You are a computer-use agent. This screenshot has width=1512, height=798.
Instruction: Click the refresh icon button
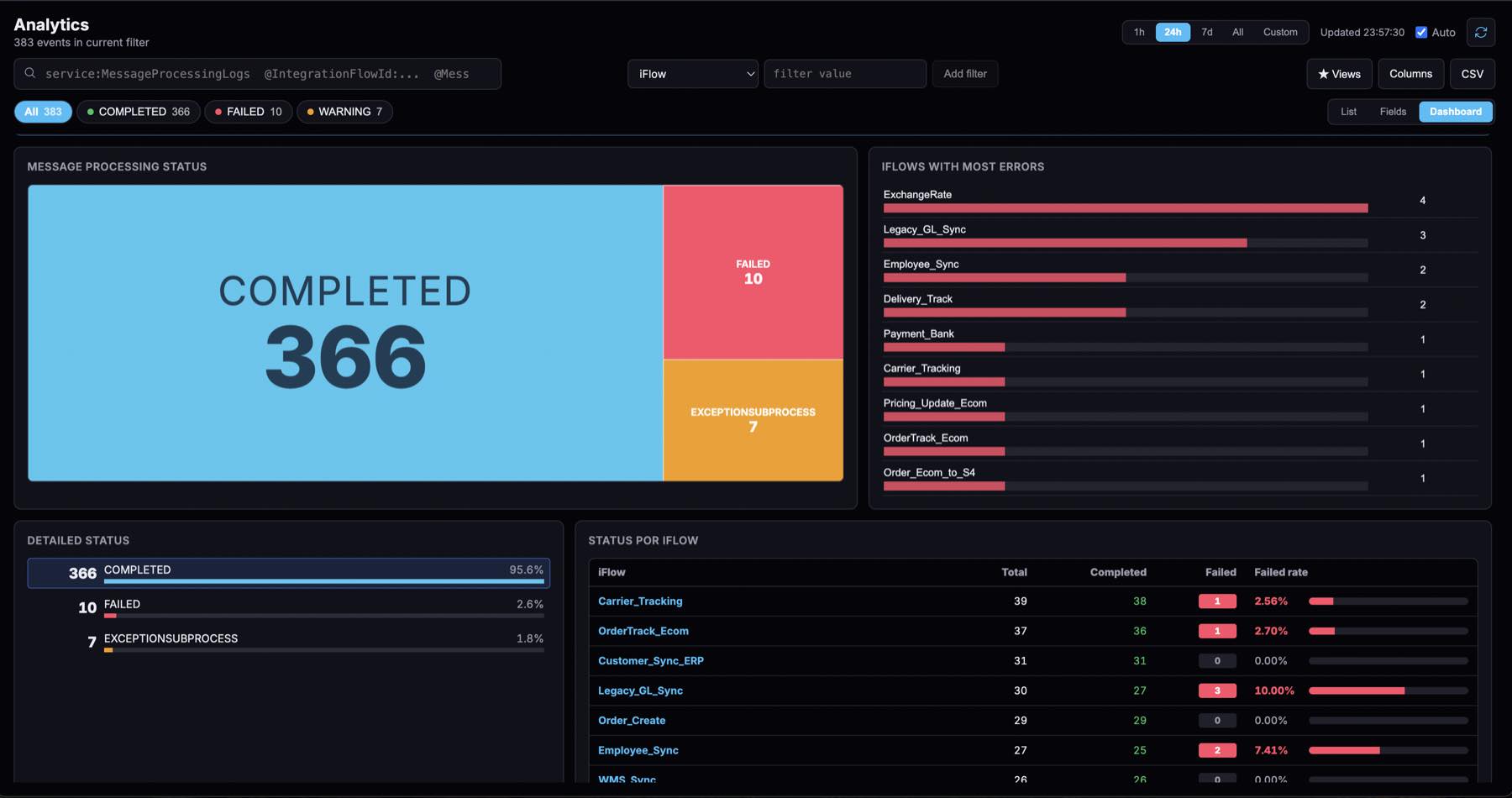click(x=1481, y=32)
